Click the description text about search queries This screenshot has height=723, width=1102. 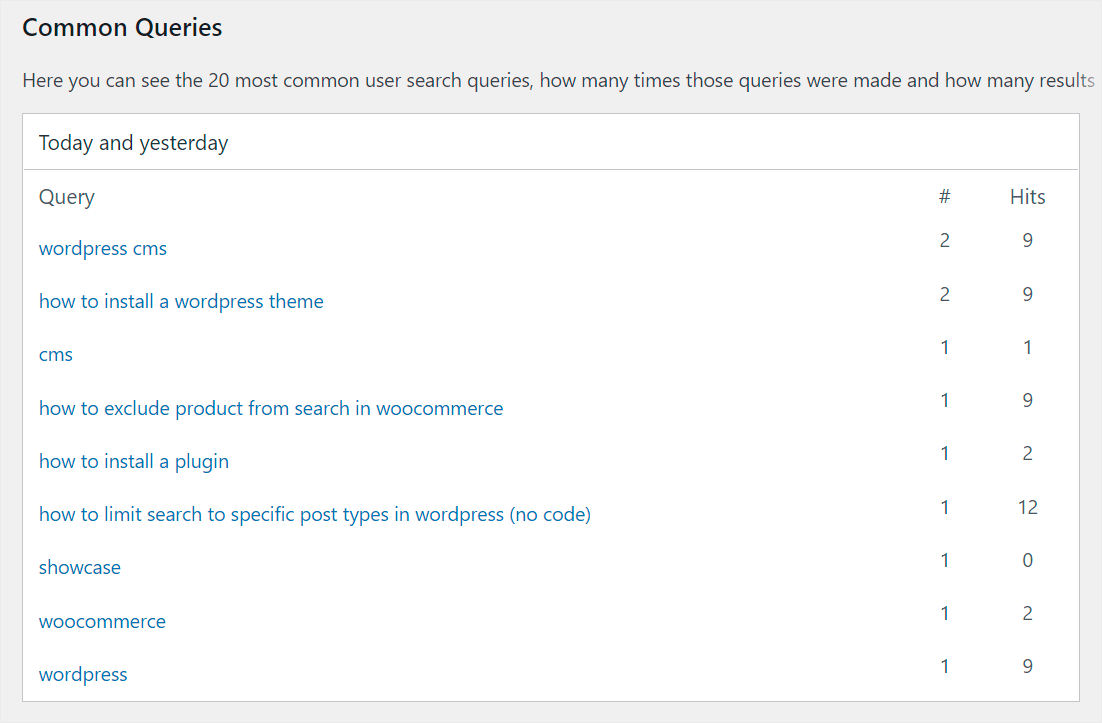(x=550, y=80)
